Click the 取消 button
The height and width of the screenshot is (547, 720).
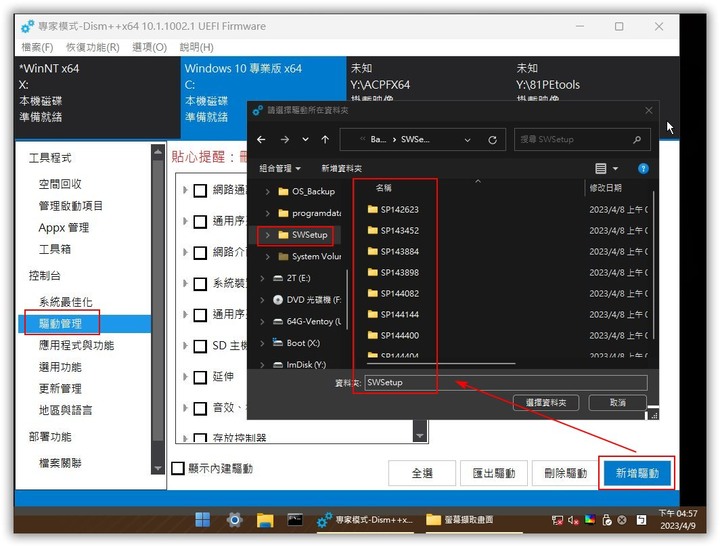pos(618,403)
